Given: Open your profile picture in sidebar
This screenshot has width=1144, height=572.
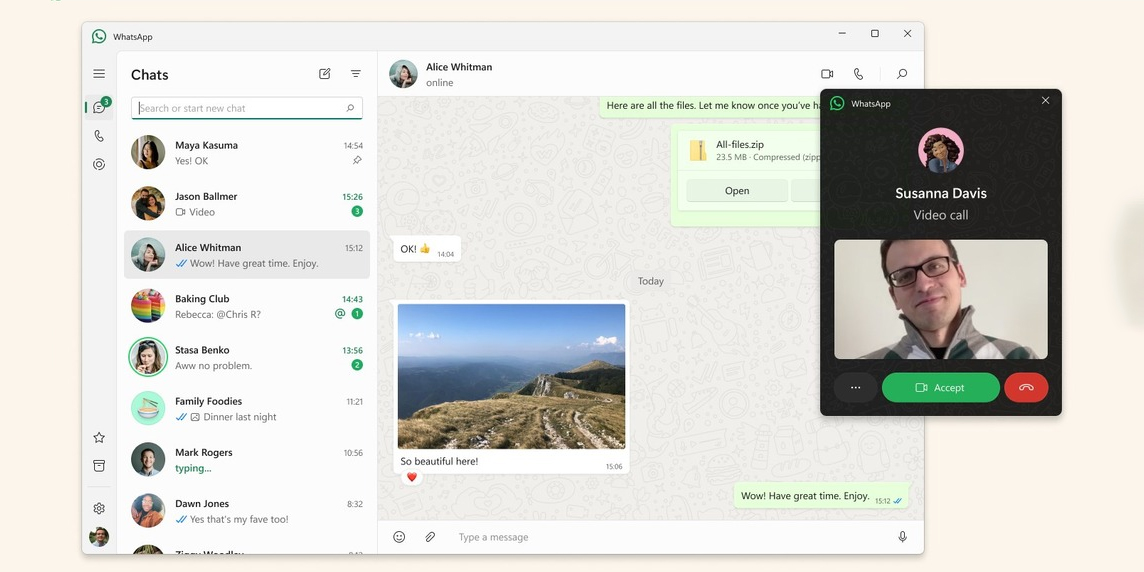Looking at the screenshot, I should point(99,537).
